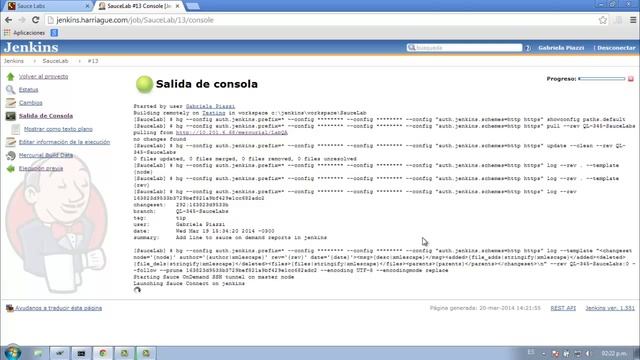The height and width of the screenshot is (360, 640).
Task: Open Ayúdanos a traducir esta página link
Action: [58, 308]
